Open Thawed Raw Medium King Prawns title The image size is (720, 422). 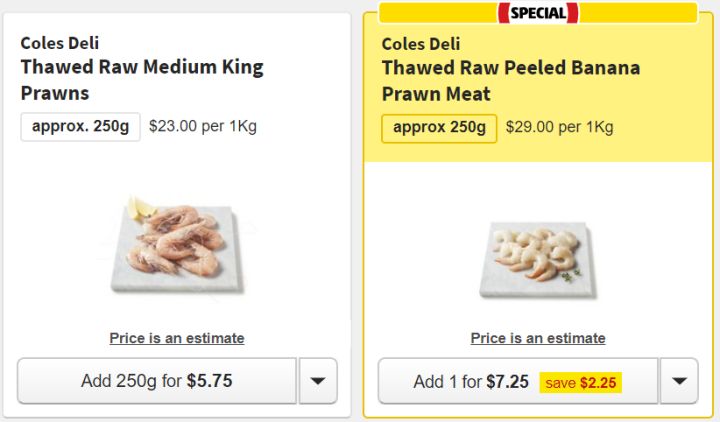click(x=142, y=80)
